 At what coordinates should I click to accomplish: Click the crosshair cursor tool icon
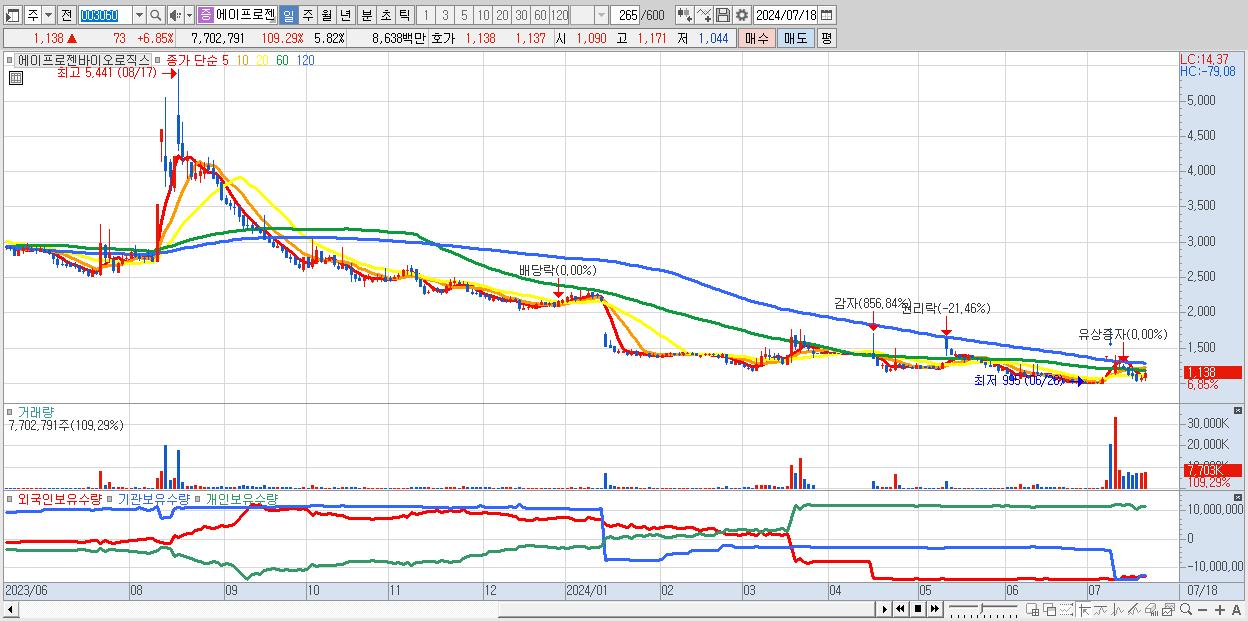[x=1085, y=609]
